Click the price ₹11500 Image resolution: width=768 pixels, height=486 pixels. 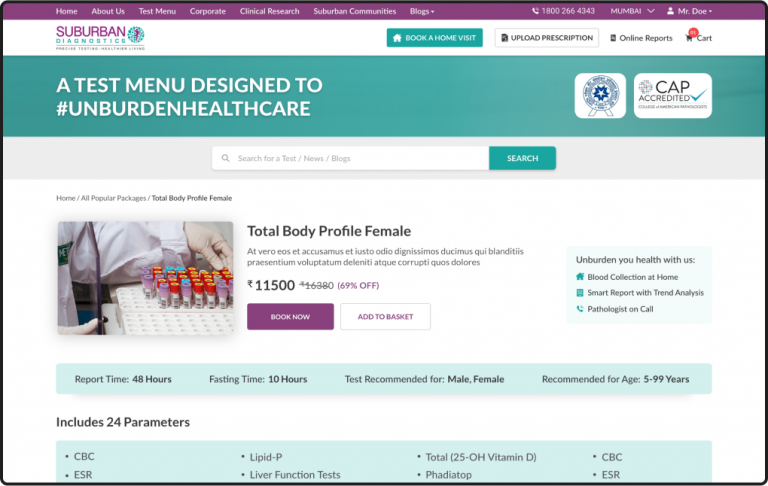click(x=271, y=285)
